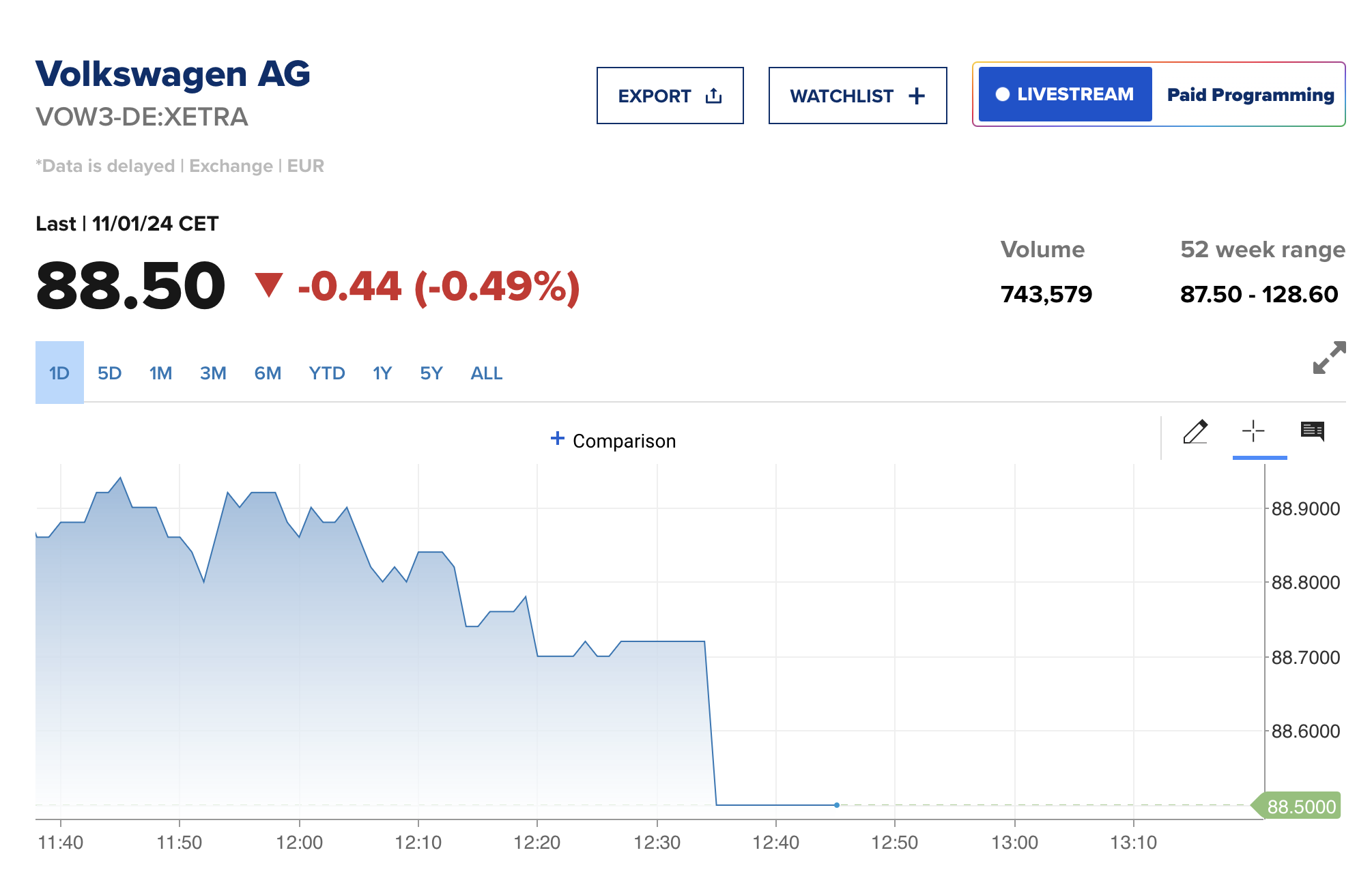Select the 1D time range tab
This screenshot has width=1372, height=872.
(59, 373)
